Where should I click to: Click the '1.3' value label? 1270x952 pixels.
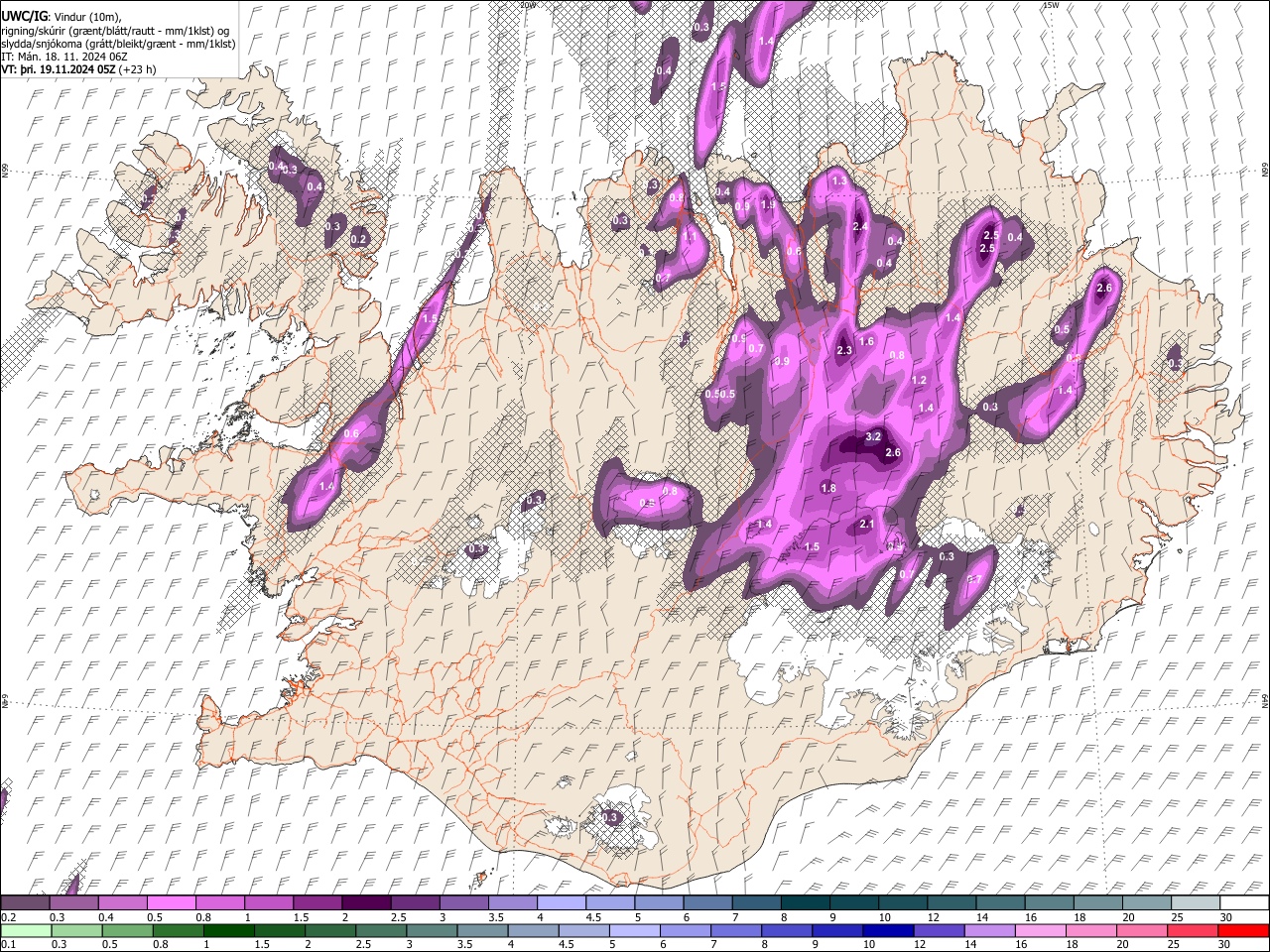pos(839,181)
